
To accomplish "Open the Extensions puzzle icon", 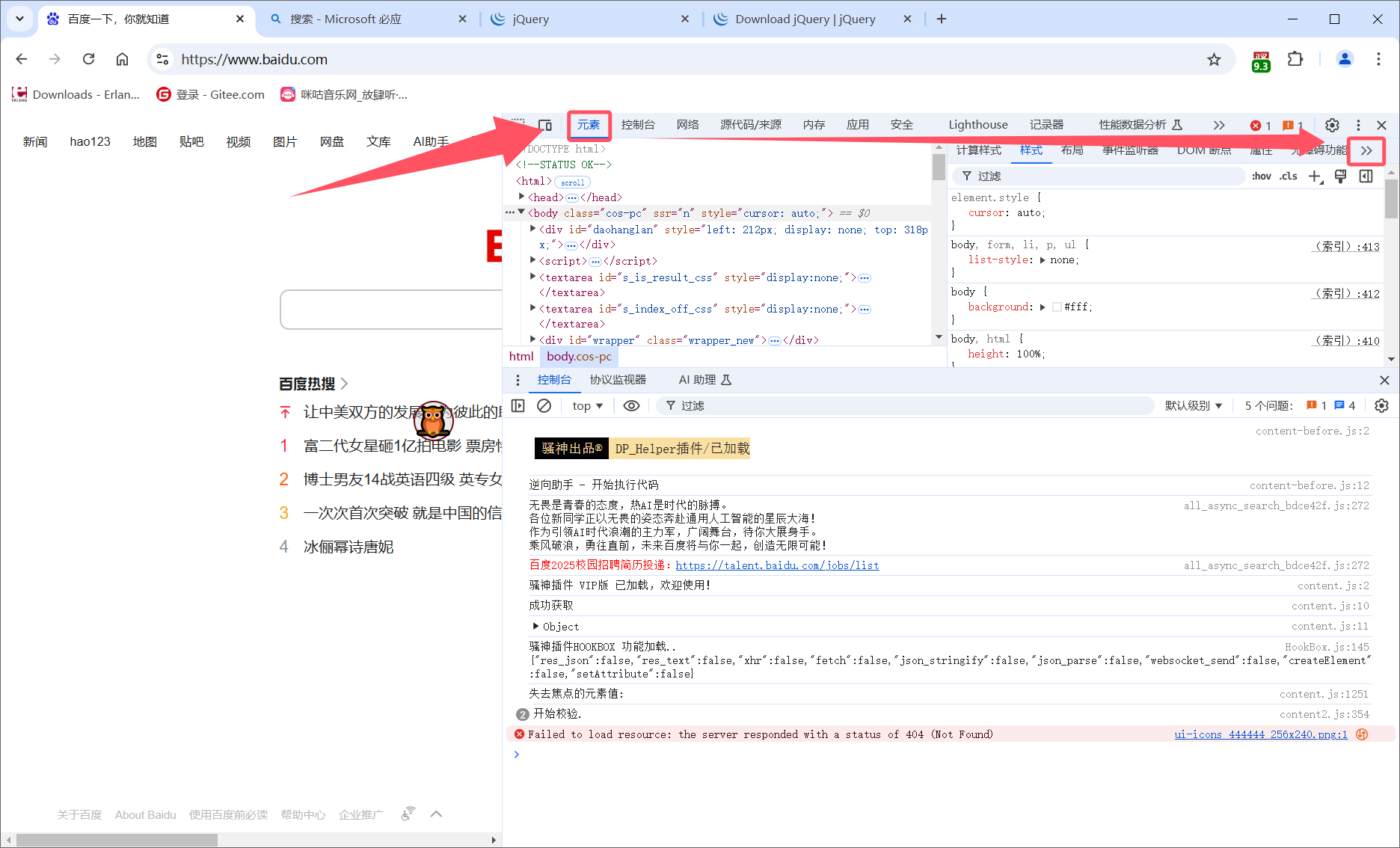I will point(1295,59).
